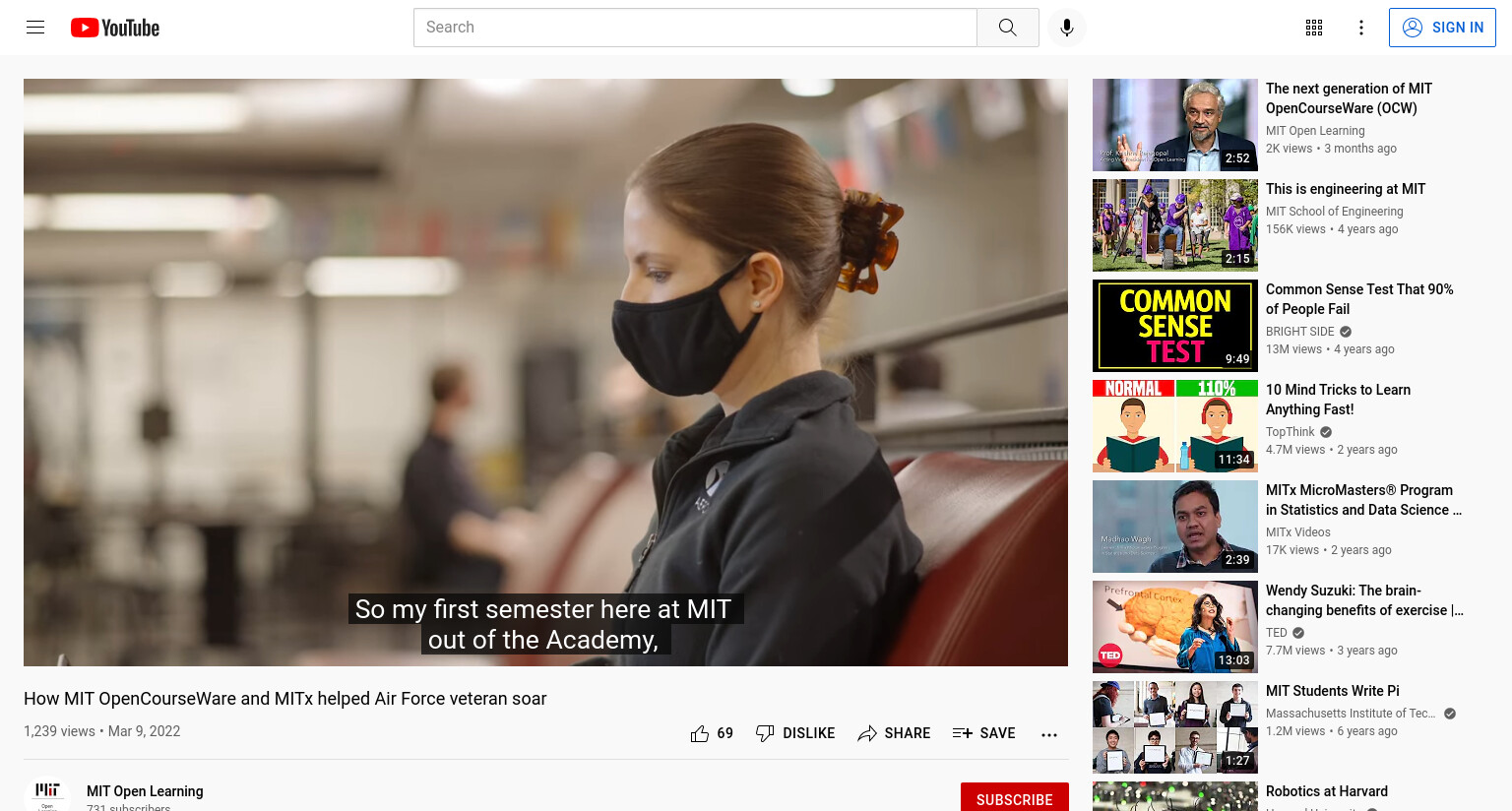Open '10 Mind Tricks' video thumbnail

click(1175, 426)
